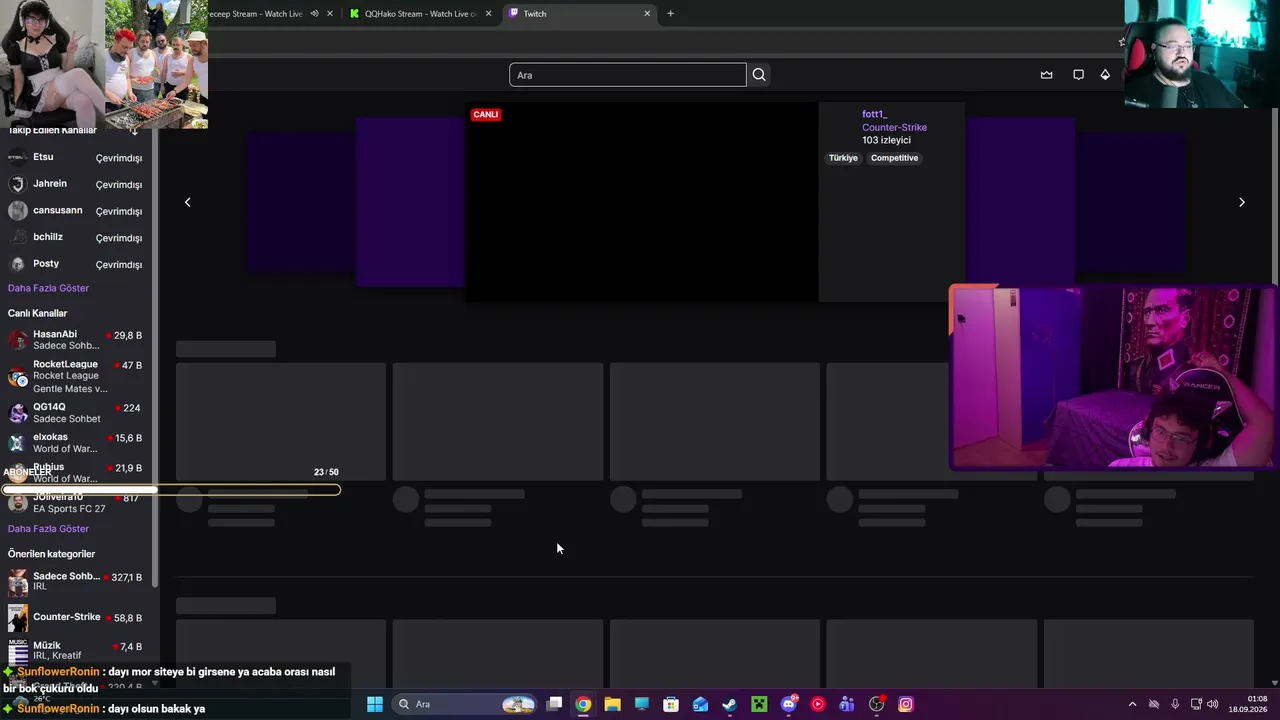Image resolution: width=1280 pixels, height=720 pixels.
Task: Go to next carousel stream
Action: tap(1242, 202)
